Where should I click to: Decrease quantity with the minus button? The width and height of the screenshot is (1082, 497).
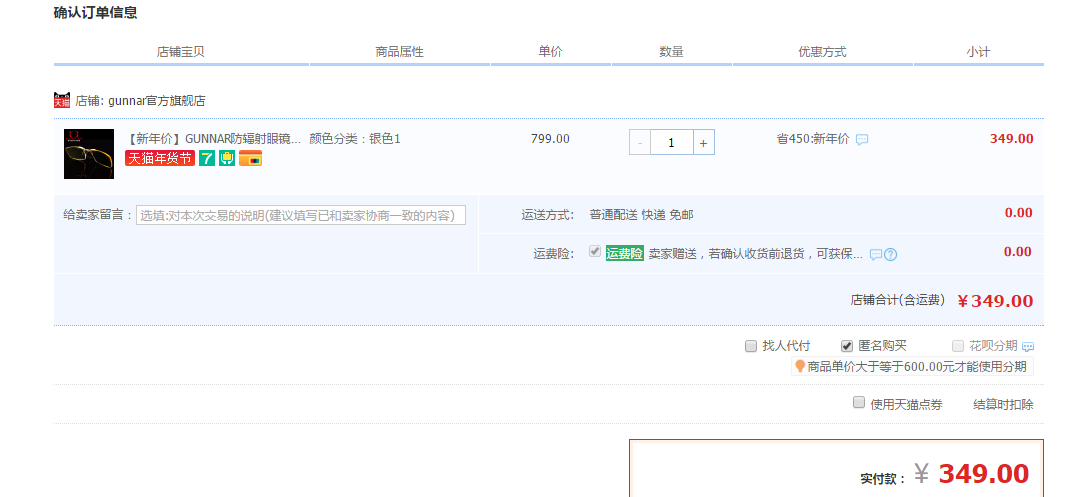[640, 143]
